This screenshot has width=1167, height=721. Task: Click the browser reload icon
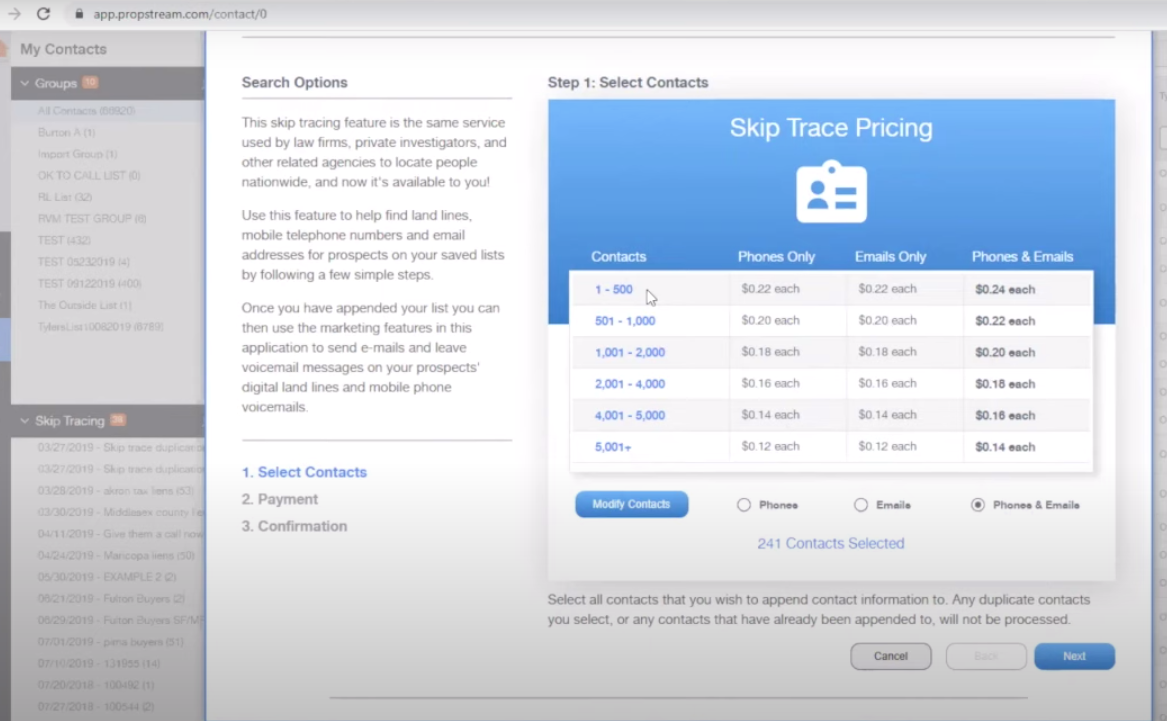pos(43,13)
